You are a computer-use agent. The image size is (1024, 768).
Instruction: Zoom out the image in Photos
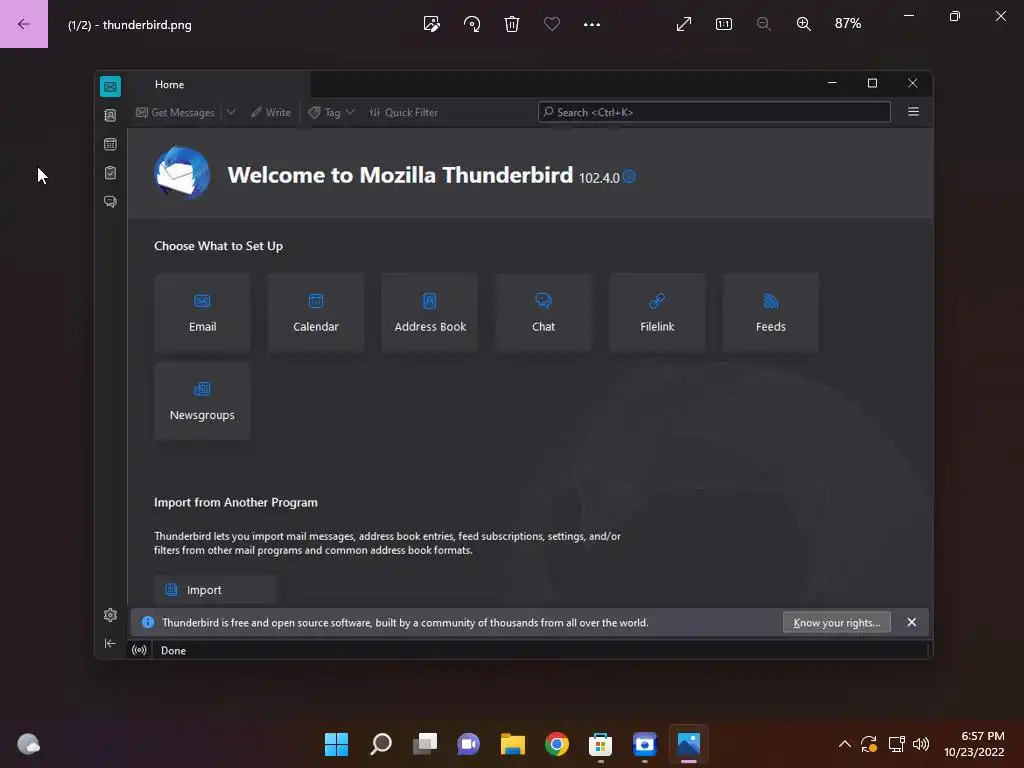(x=763, y=24)
